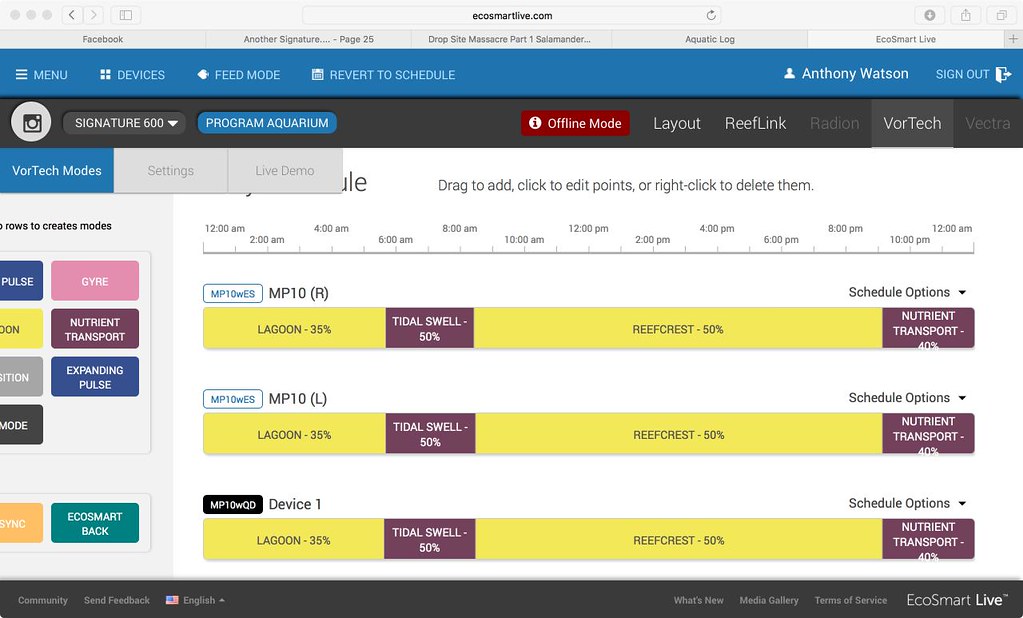1023x618 pixels.
Task: Click LAGOON - 35% segment on MP10 (L)
Action: click(294, 434)
